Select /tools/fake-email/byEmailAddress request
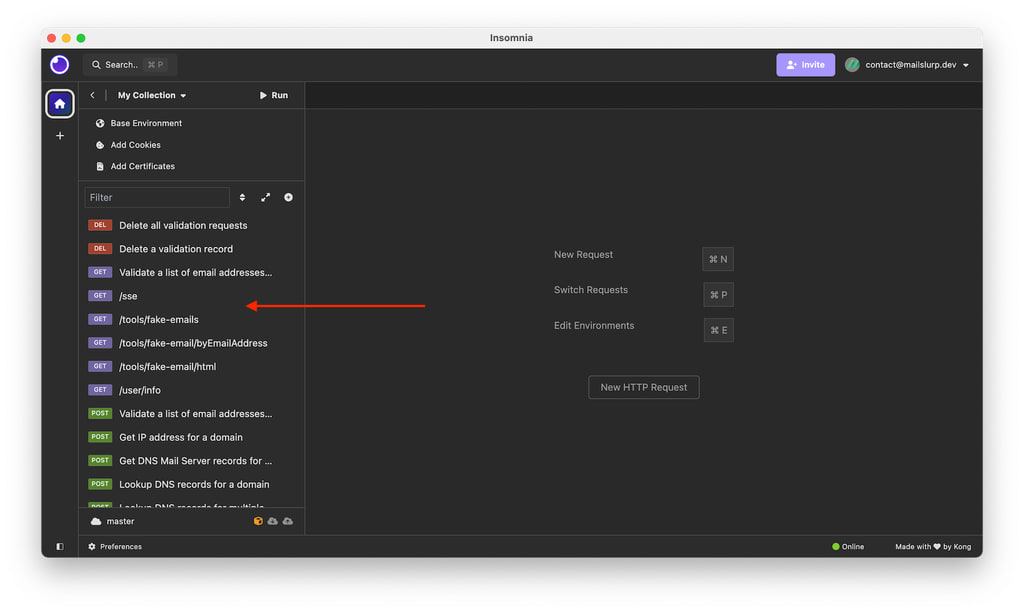 tap(191, 343)
